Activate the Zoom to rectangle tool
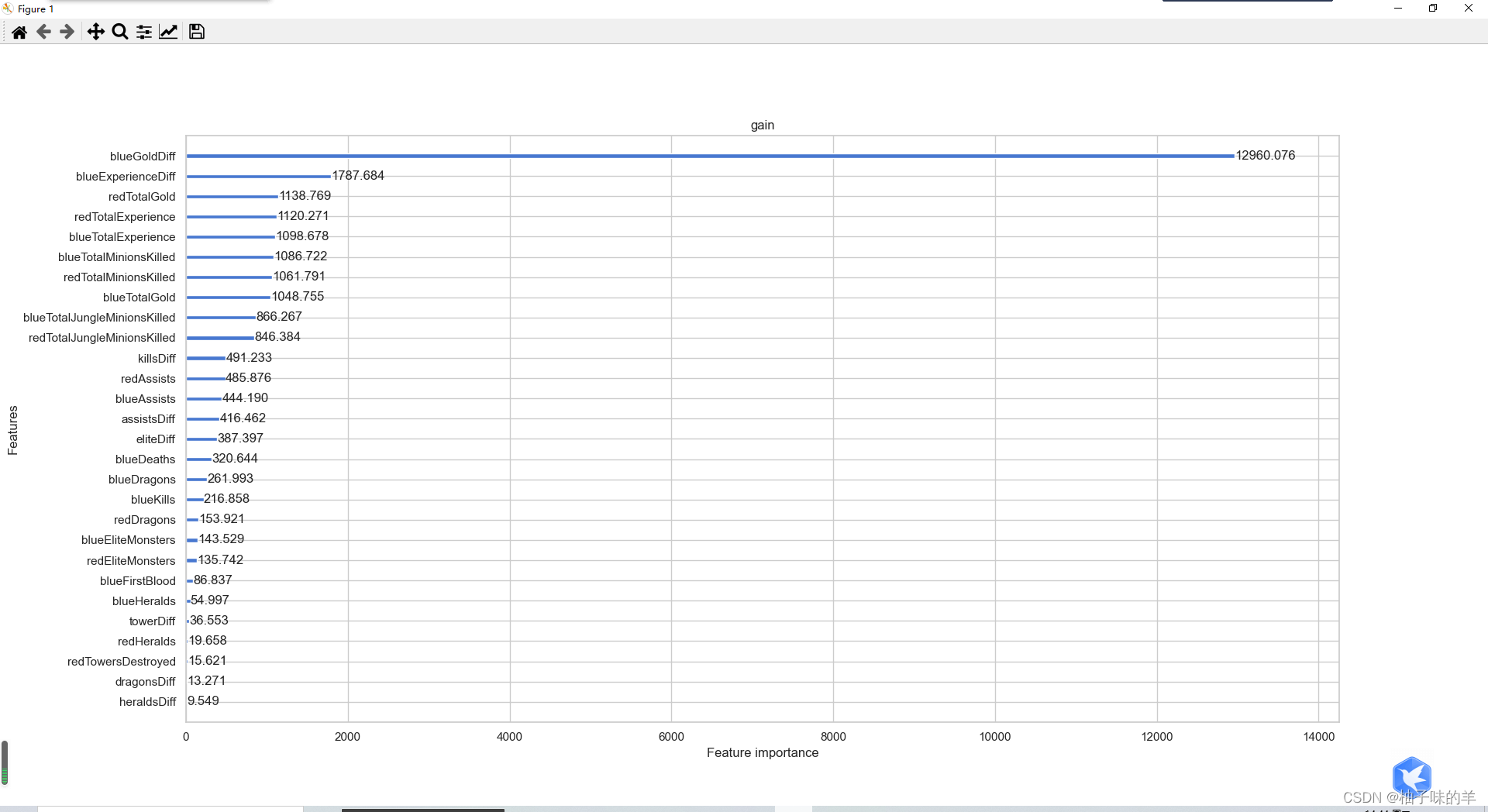The width and height of the screenshot is (1488, 812). point(119,32)
